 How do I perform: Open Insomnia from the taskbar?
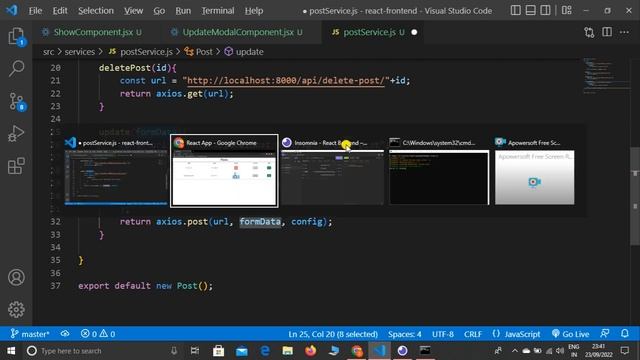402,351
